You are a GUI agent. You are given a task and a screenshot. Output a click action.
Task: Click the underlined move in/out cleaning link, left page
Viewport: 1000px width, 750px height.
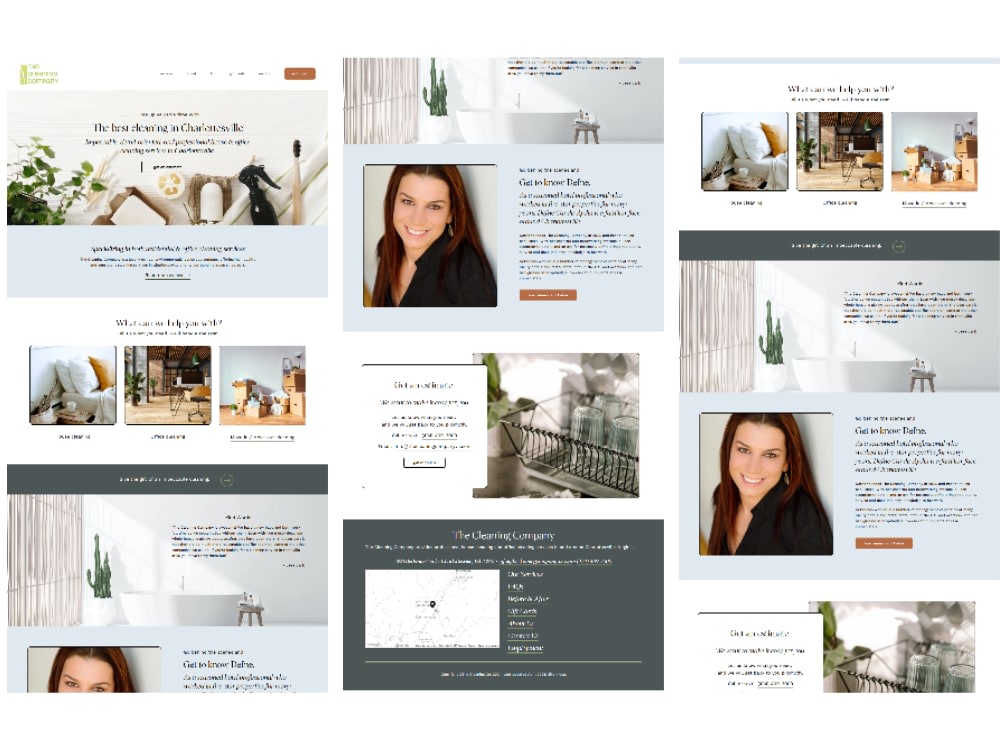click(x=262, y=438)
